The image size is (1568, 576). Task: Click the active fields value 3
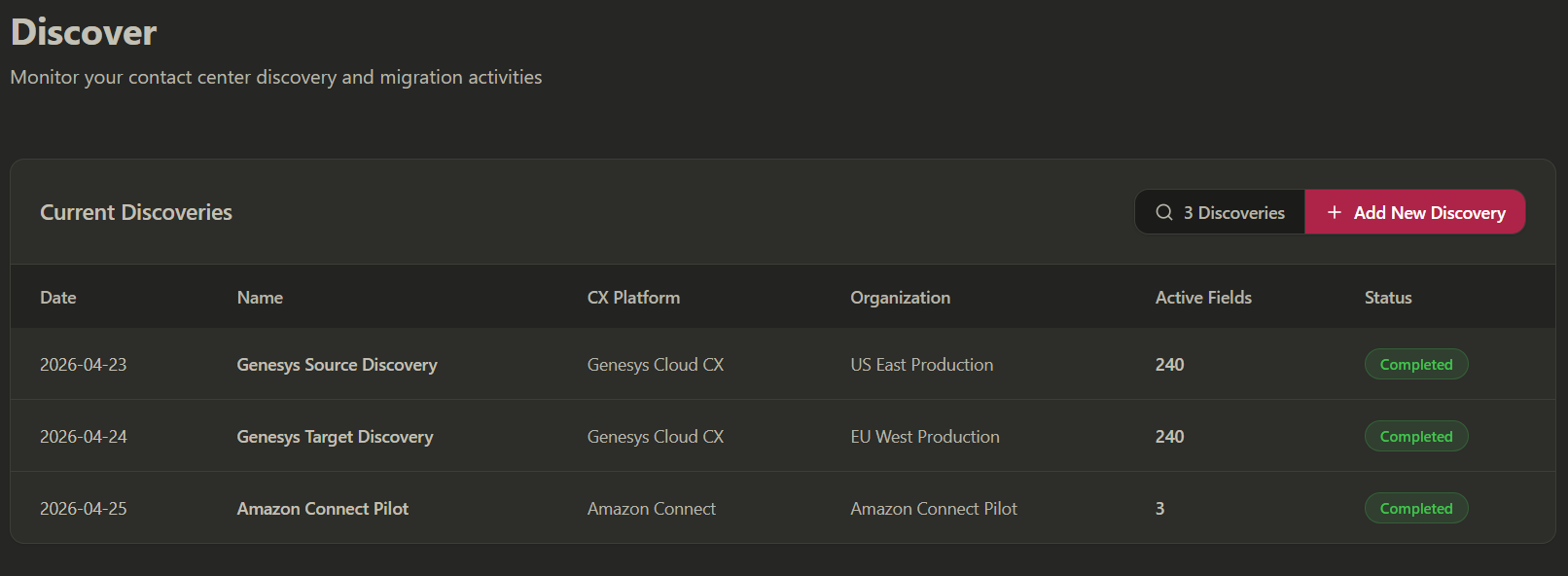click(x=1159, y=509)
